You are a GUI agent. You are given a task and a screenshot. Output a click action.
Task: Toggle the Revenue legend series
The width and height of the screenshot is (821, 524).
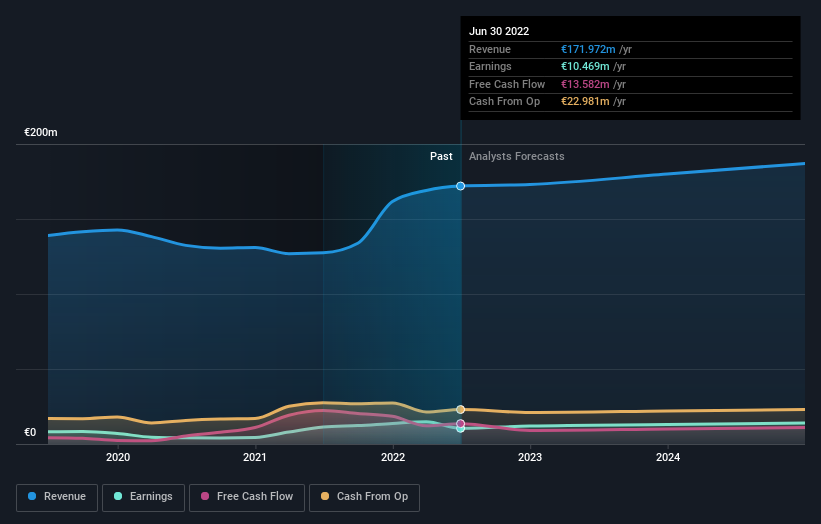click(57, 497)
